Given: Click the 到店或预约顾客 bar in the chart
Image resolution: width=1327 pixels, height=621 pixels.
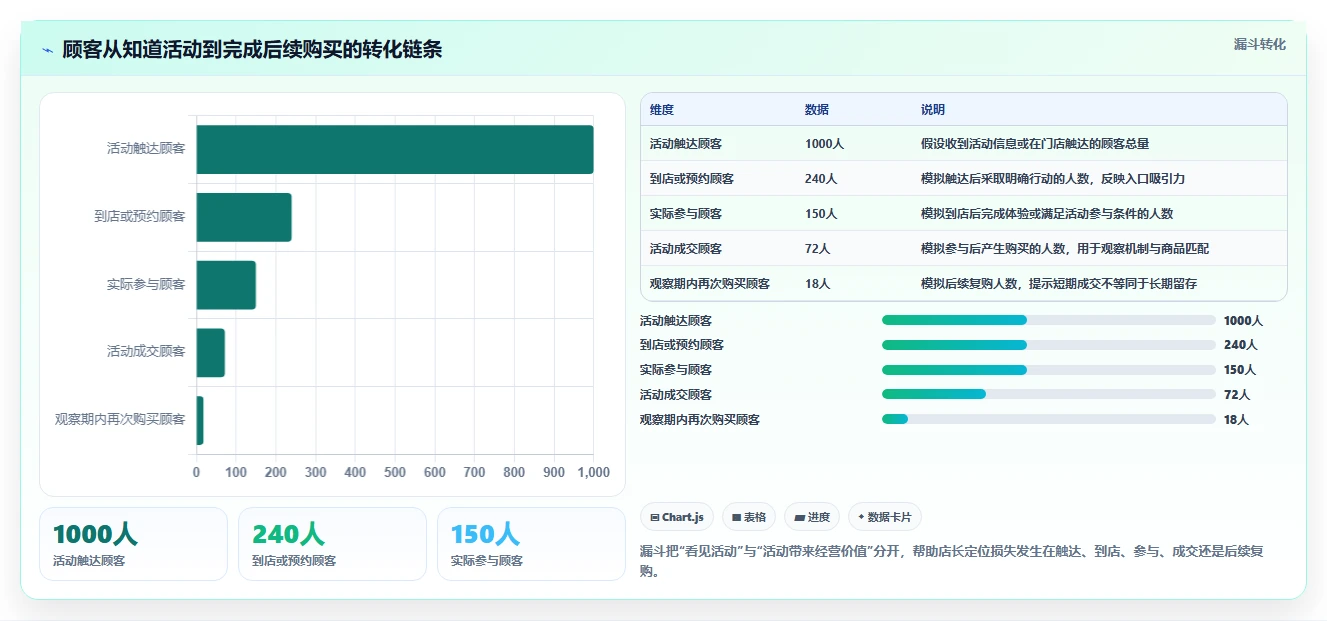Looking at the screenshot, I should point(244,217).
